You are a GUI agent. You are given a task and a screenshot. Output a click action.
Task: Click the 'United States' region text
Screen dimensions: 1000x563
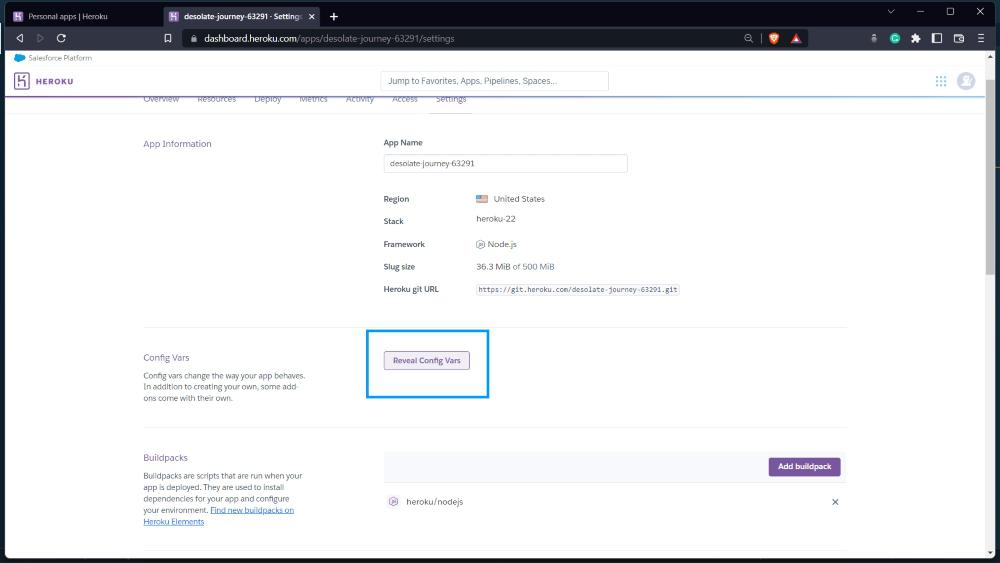click(519, 199)
